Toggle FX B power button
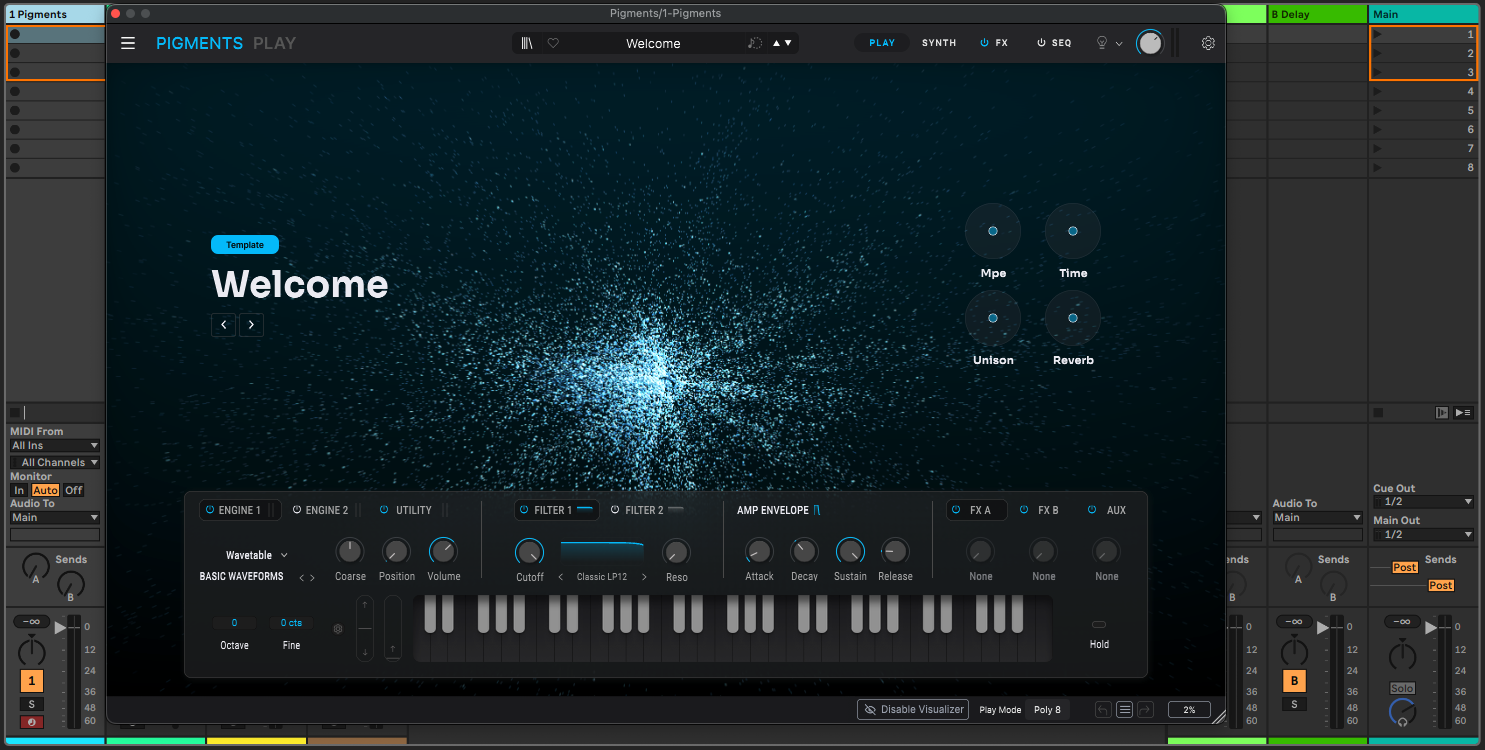 click(x=1024, y=510)
